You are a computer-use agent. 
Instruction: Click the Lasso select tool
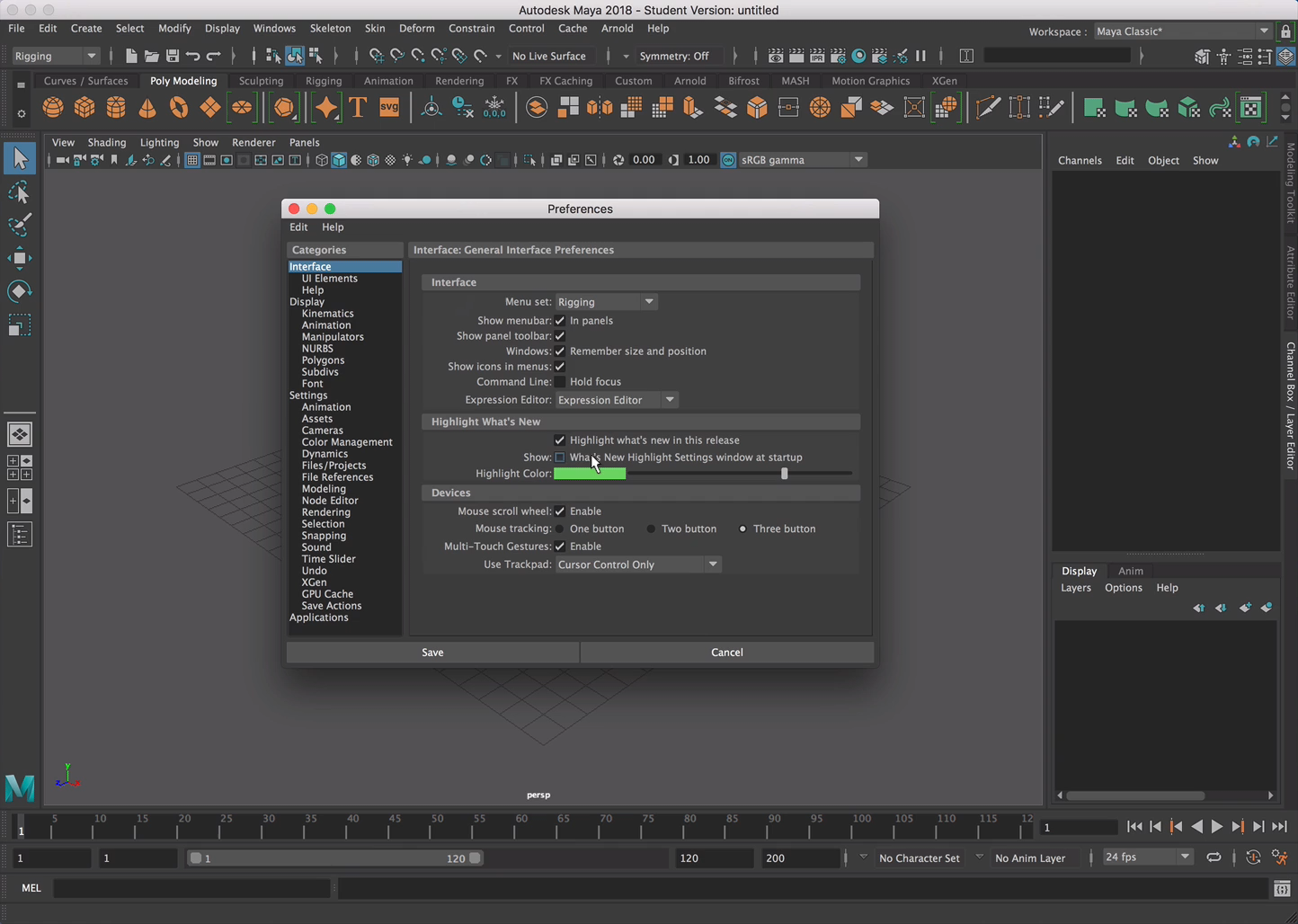coord(19,192)
